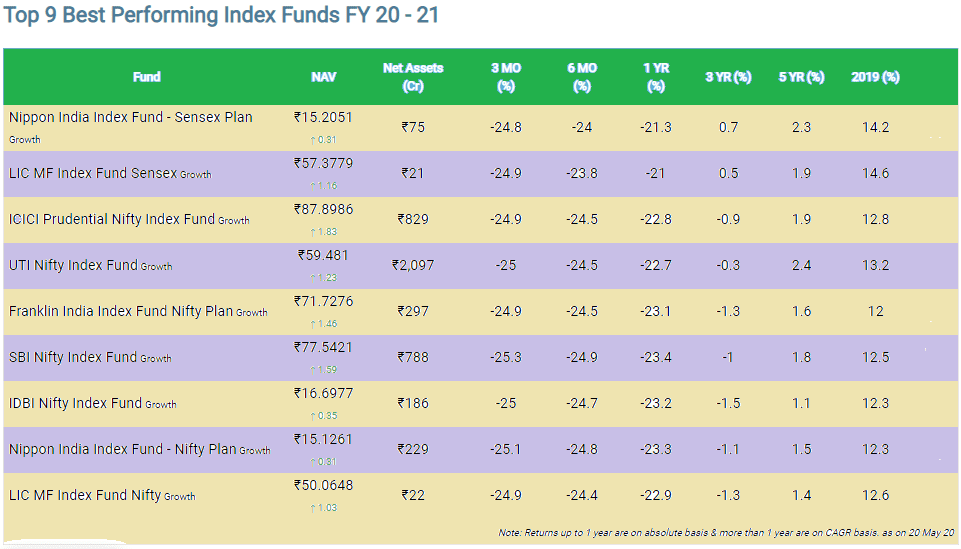Click the NAV change ↑1.03 indicator
This screenshot has height=549, width=961.
(x=324, y=507)
